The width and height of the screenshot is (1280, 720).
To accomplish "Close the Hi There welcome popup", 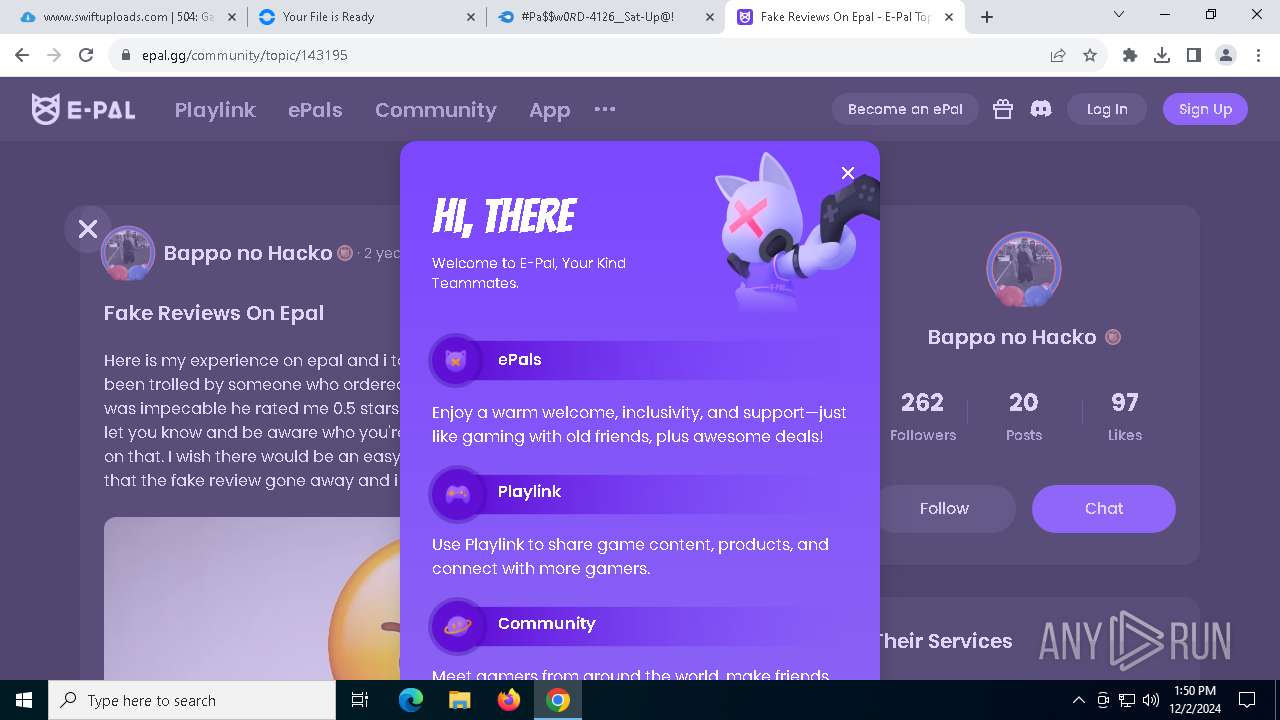I will [848, 173].
